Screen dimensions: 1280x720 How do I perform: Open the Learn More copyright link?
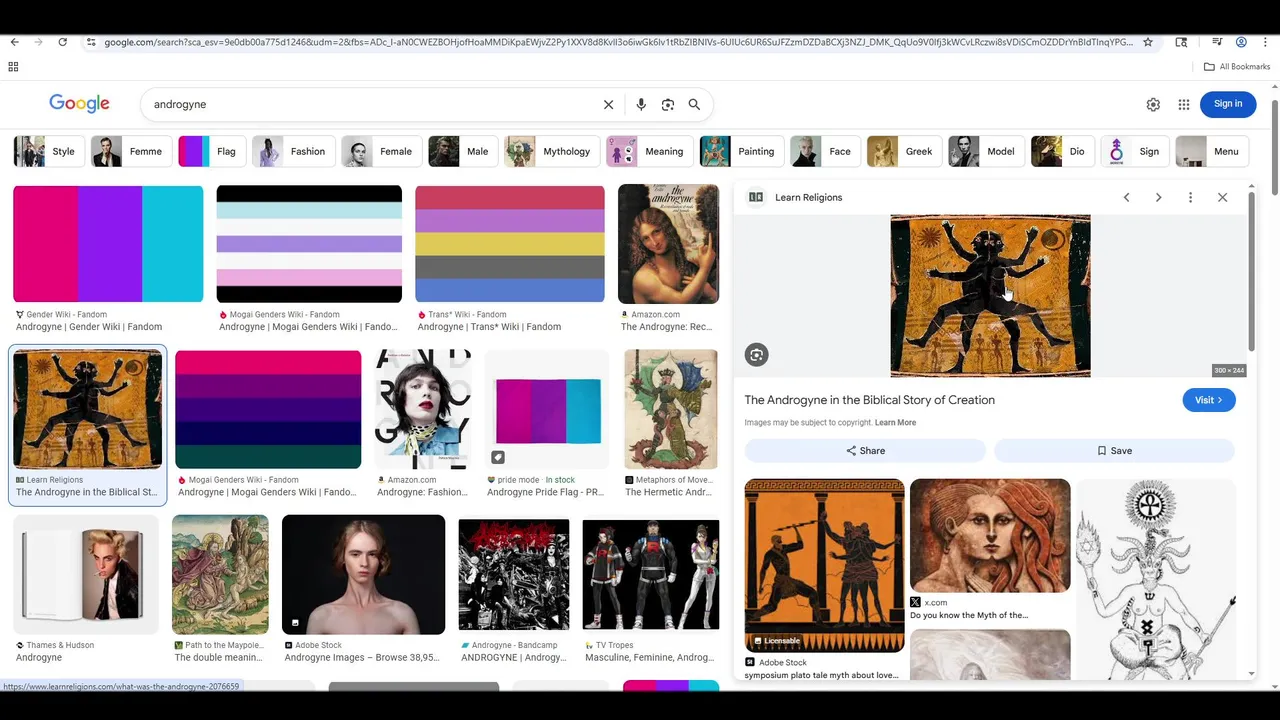click(895, 423)
